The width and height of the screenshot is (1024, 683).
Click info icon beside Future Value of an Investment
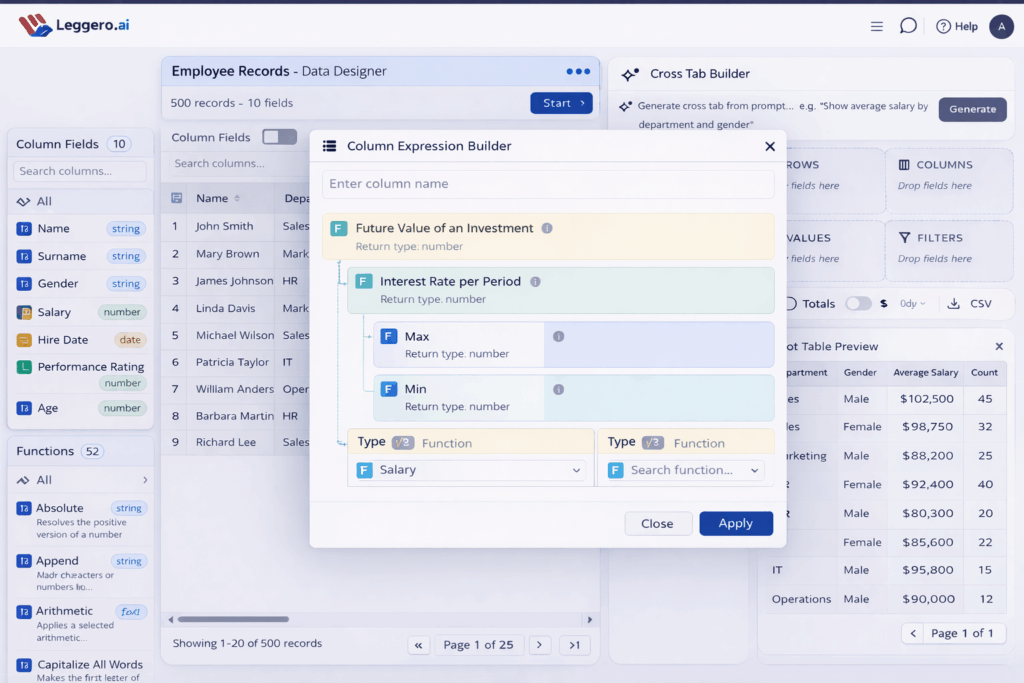click(x=547, y=228)
